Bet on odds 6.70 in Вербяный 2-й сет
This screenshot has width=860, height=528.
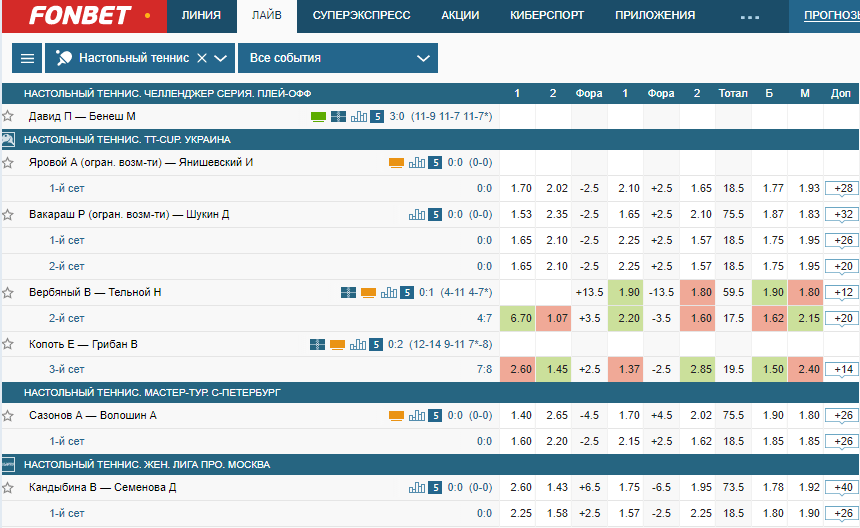518,319
